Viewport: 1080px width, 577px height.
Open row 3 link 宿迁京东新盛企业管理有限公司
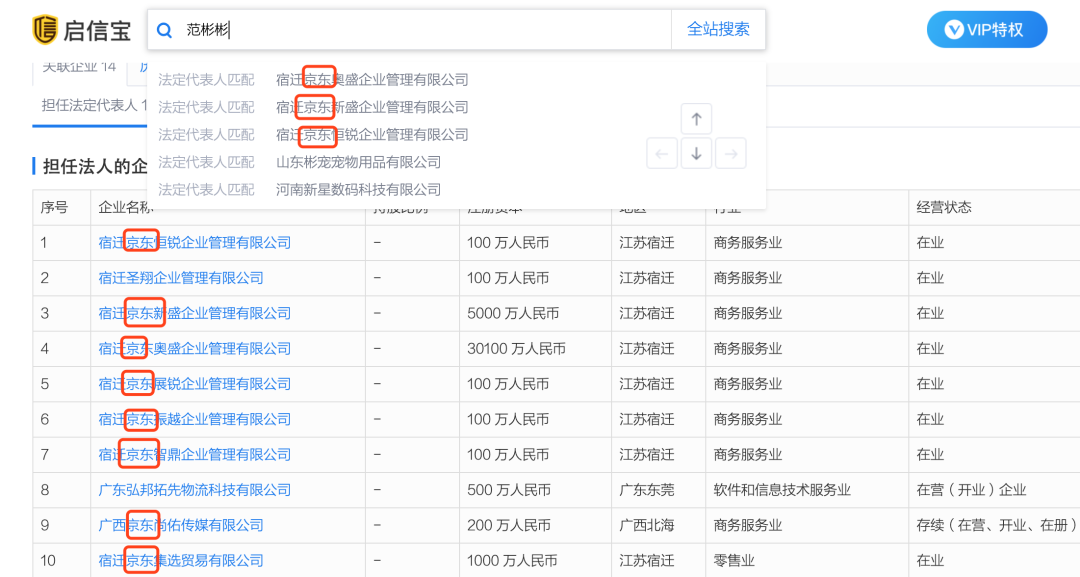(x=195, y=313)
